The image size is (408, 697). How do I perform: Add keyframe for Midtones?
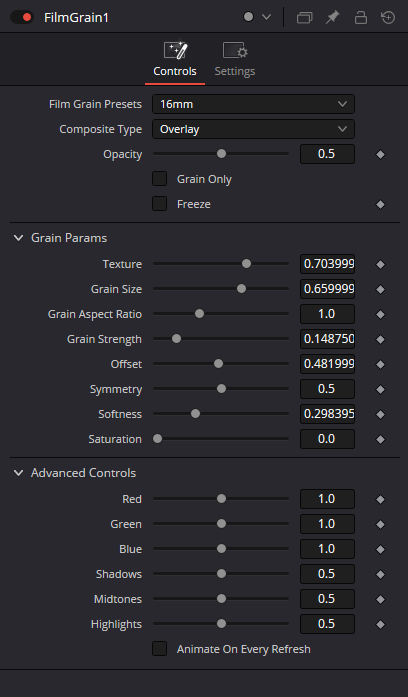point(380,600)
